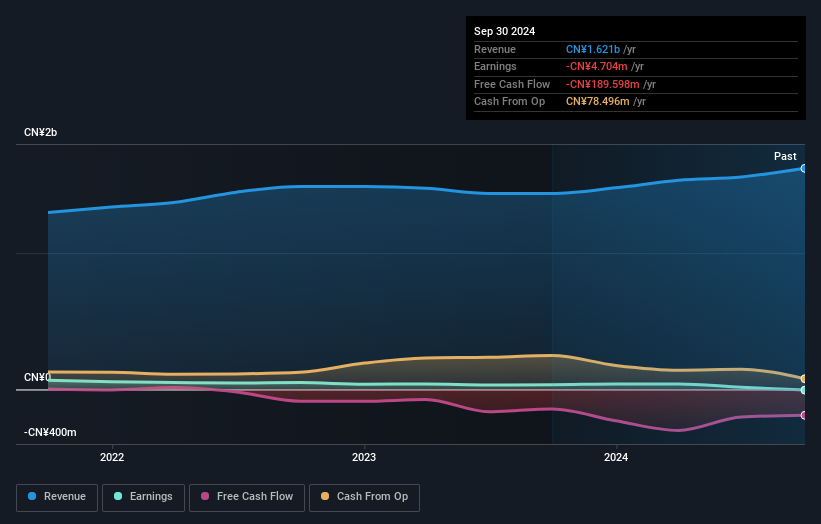Click the orange Cash From Op legend dot

coord(325,496)
